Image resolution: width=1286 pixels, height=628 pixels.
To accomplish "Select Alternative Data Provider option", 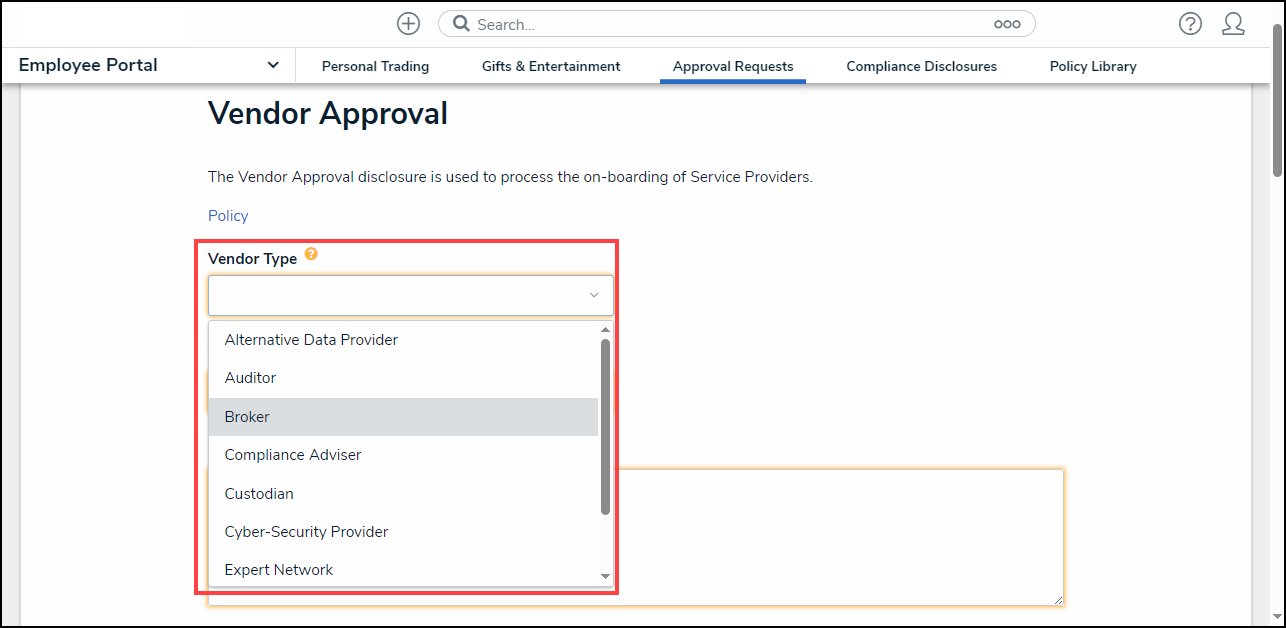I will (x=311, y=340).
